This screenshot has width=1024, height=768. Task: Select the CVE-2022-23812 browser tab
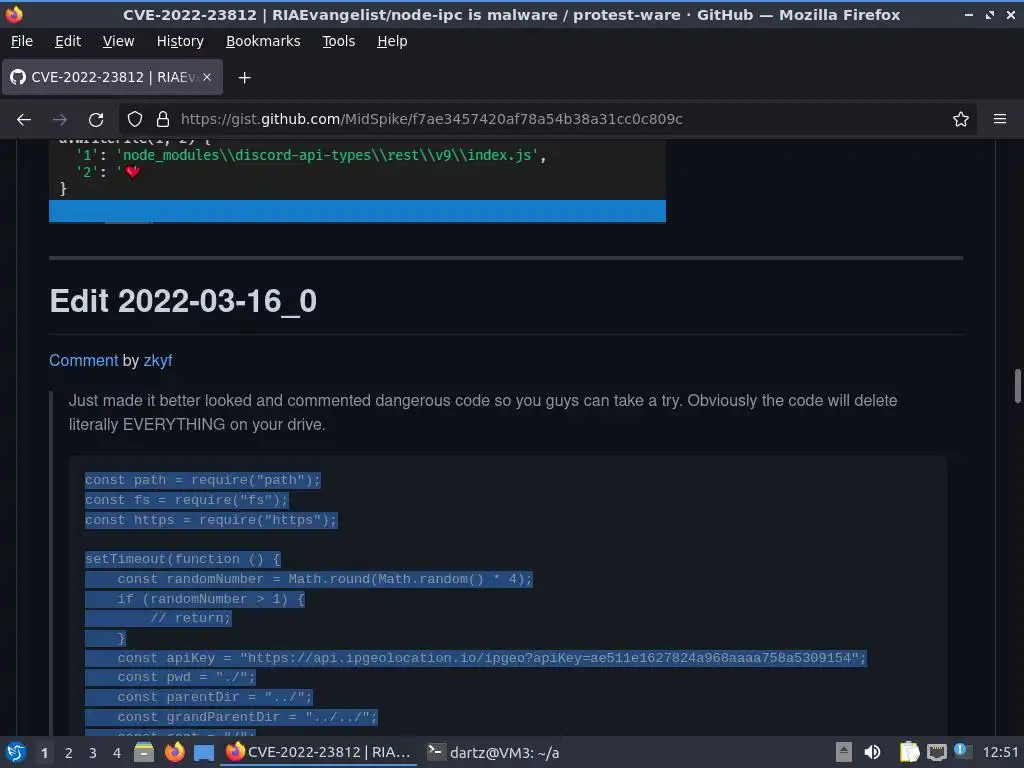coord(112,77)
